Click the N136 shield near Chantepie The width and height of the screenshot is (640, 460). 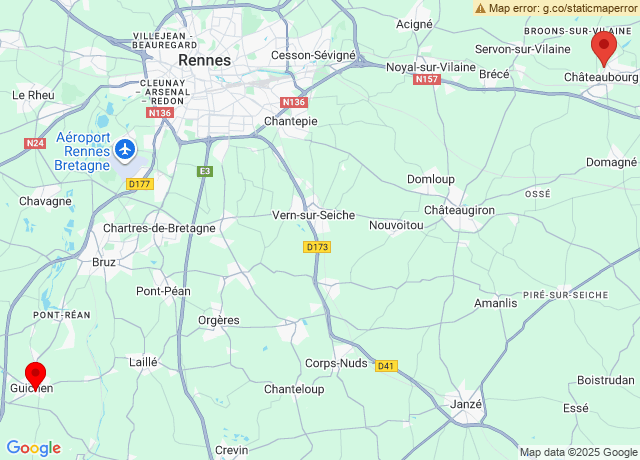click(294, 102)
